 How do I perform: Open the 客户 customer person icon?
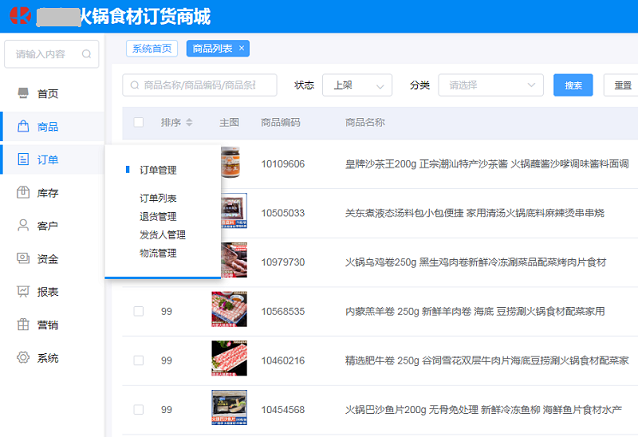point(24,225)
